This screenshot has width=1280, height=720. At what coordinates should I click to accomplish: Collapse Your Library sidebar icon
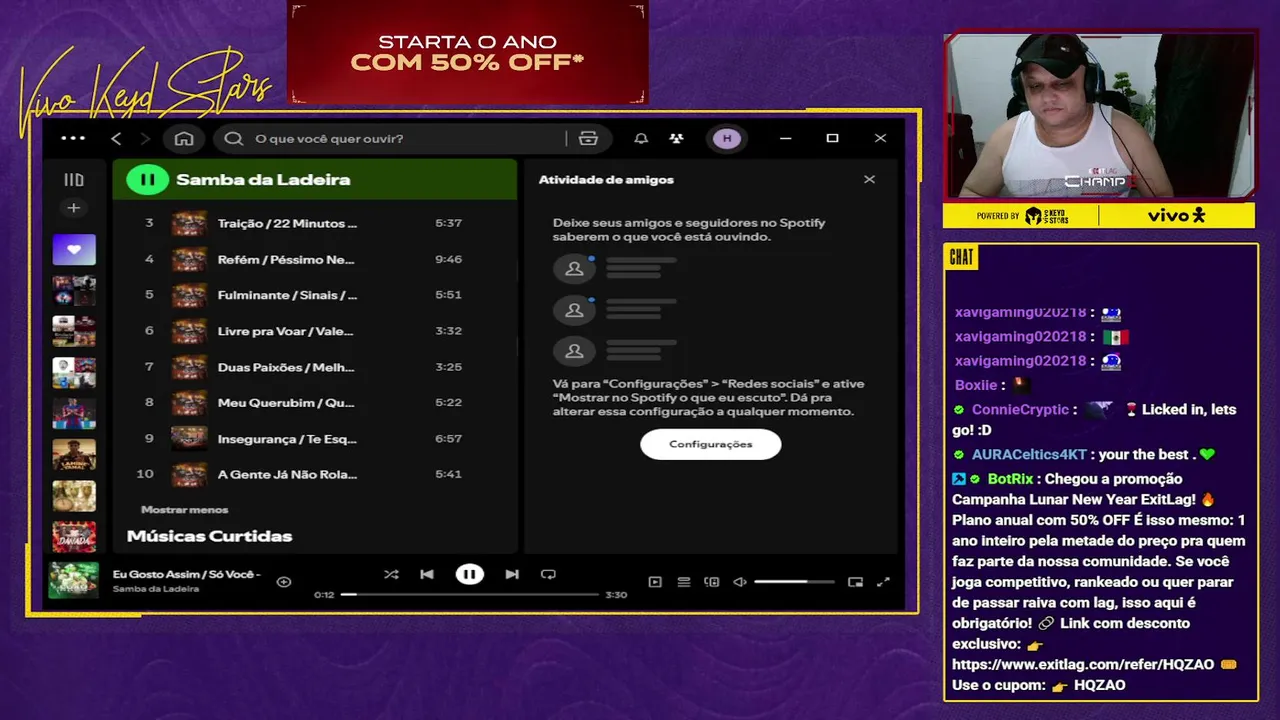click(x=74, y=180)
